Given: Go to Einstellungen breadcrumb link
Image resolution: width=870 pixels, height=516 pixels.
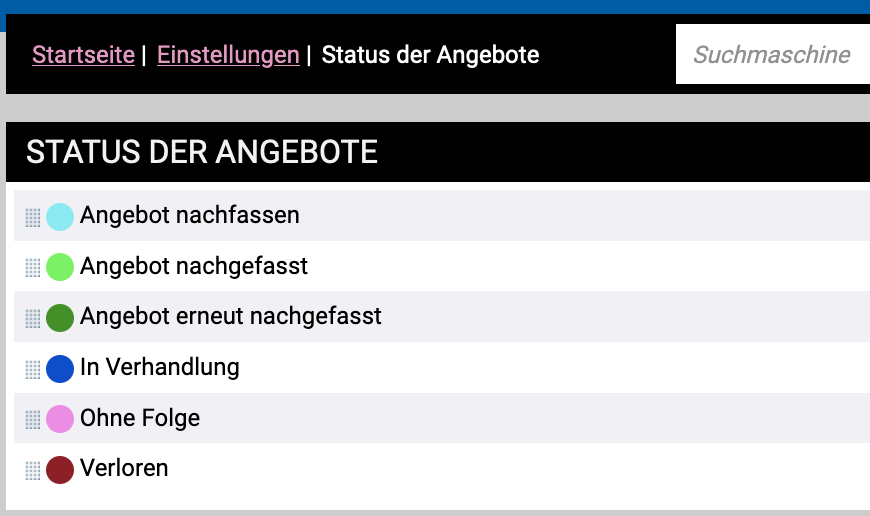Looking at the screenshot, I should click(228, 55).
